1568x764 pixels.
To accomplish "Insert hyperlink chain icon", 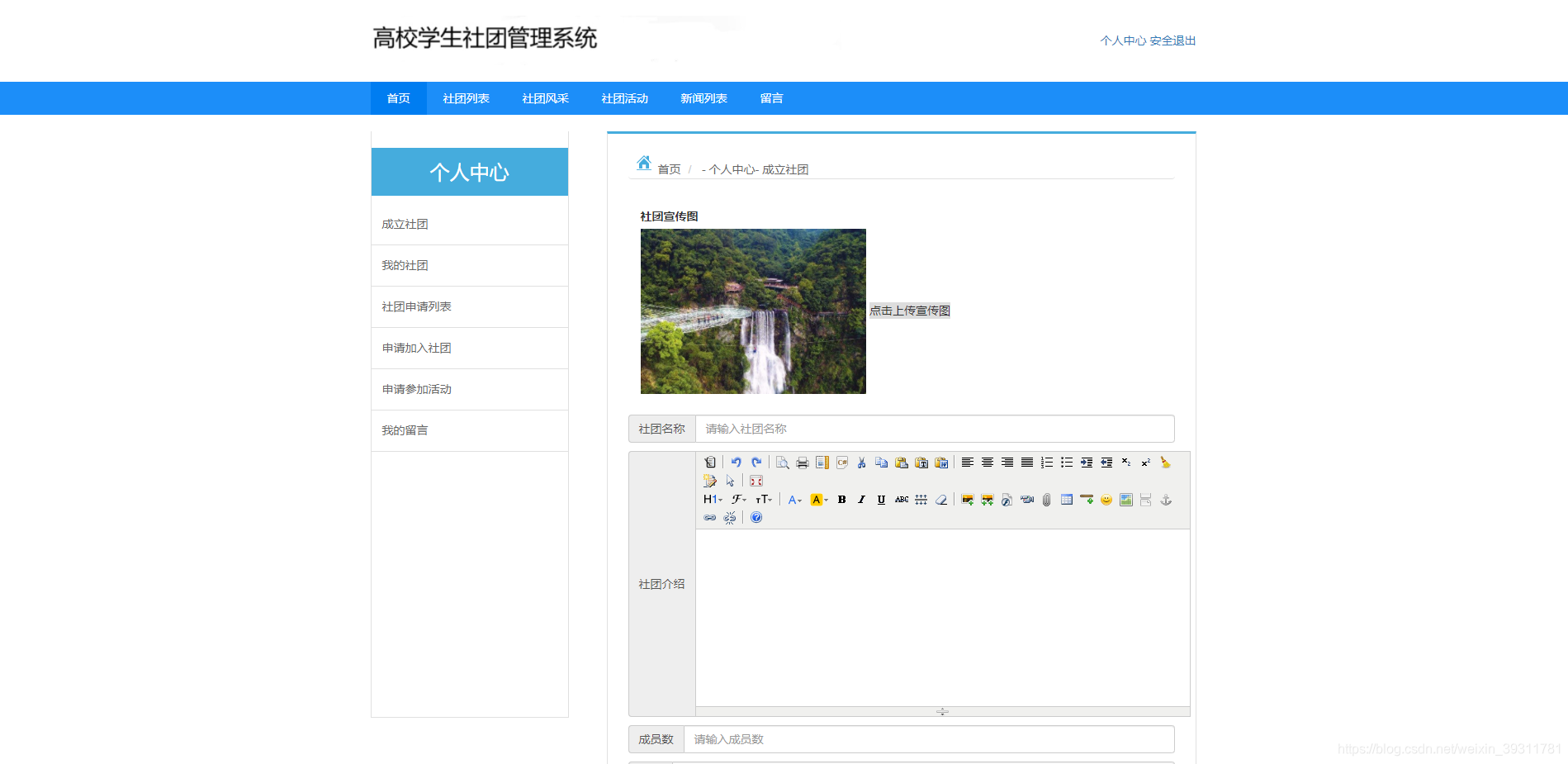I will click(x=710, y=518).
